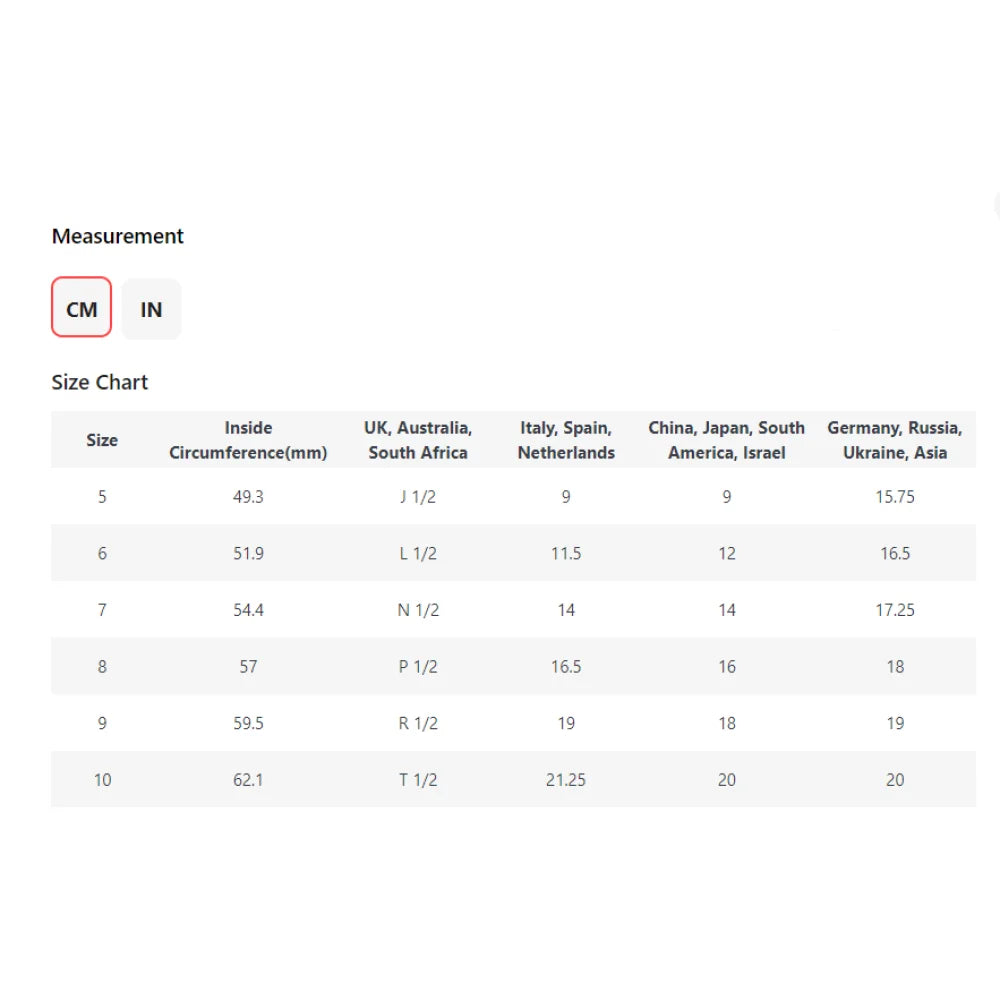Click the Inside Circumference(mm) header
Image resolution: width=1000 pixels, height=1000 pixels.
[x=248, y=440]
